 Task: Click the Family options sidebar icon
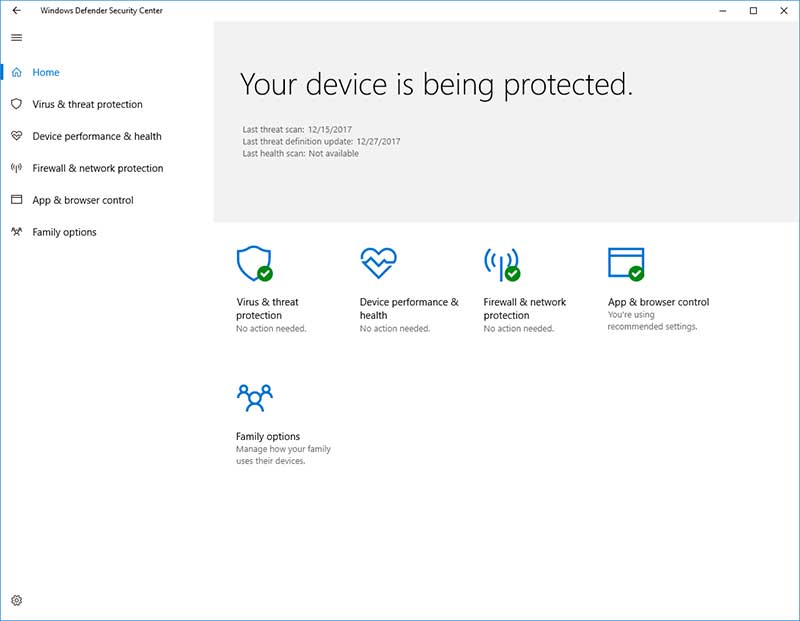click(x=17, y=232)
